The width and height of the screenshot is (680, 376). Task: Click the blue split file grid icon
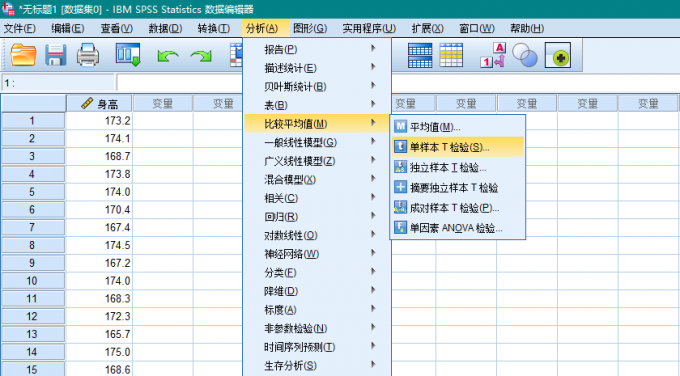pyautogui.click(x=420, y=55)
